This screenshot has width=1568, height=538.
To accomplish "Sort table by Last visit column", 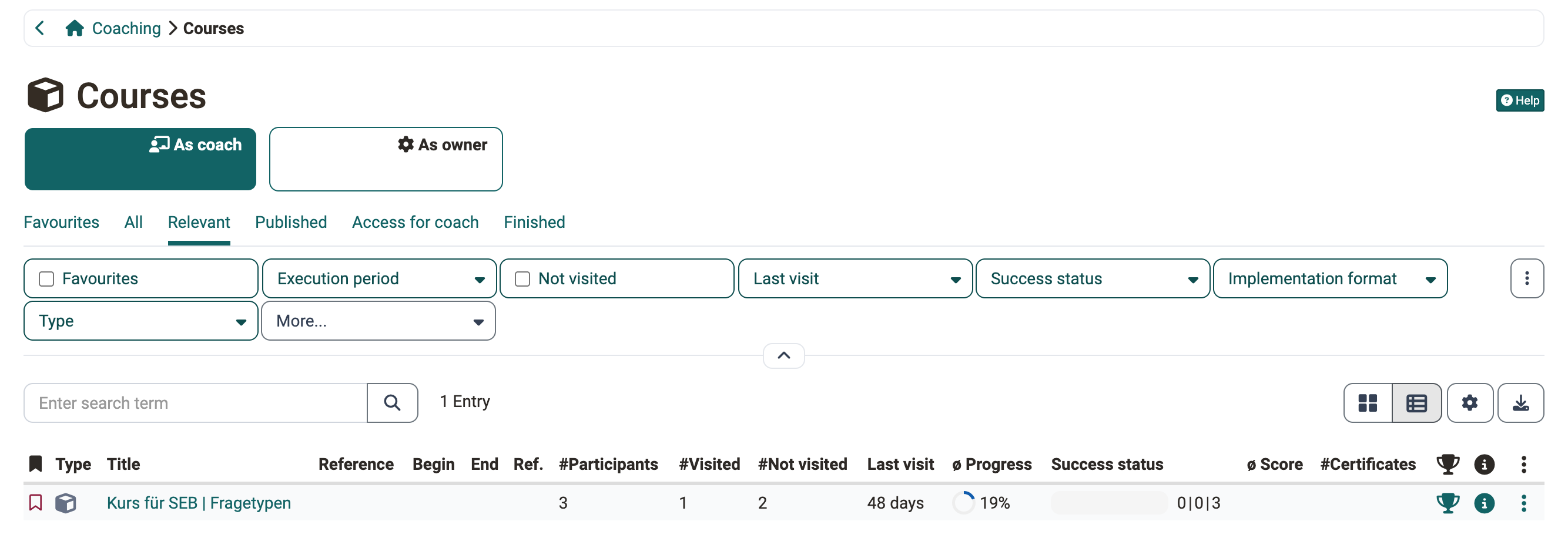I will [x=900, y=465].
